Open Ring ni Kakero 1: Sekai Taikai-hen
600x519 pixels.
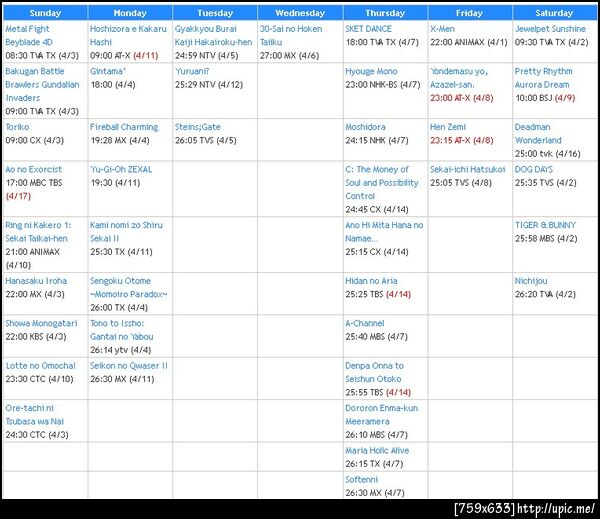click(38, 232)
